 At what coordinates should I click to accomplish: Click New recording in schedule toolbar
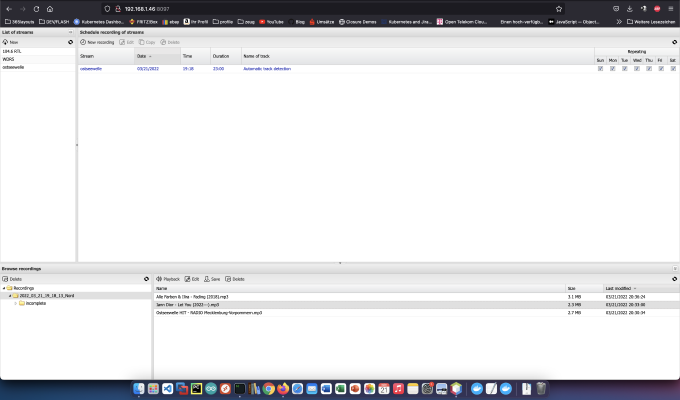point(97,42)
